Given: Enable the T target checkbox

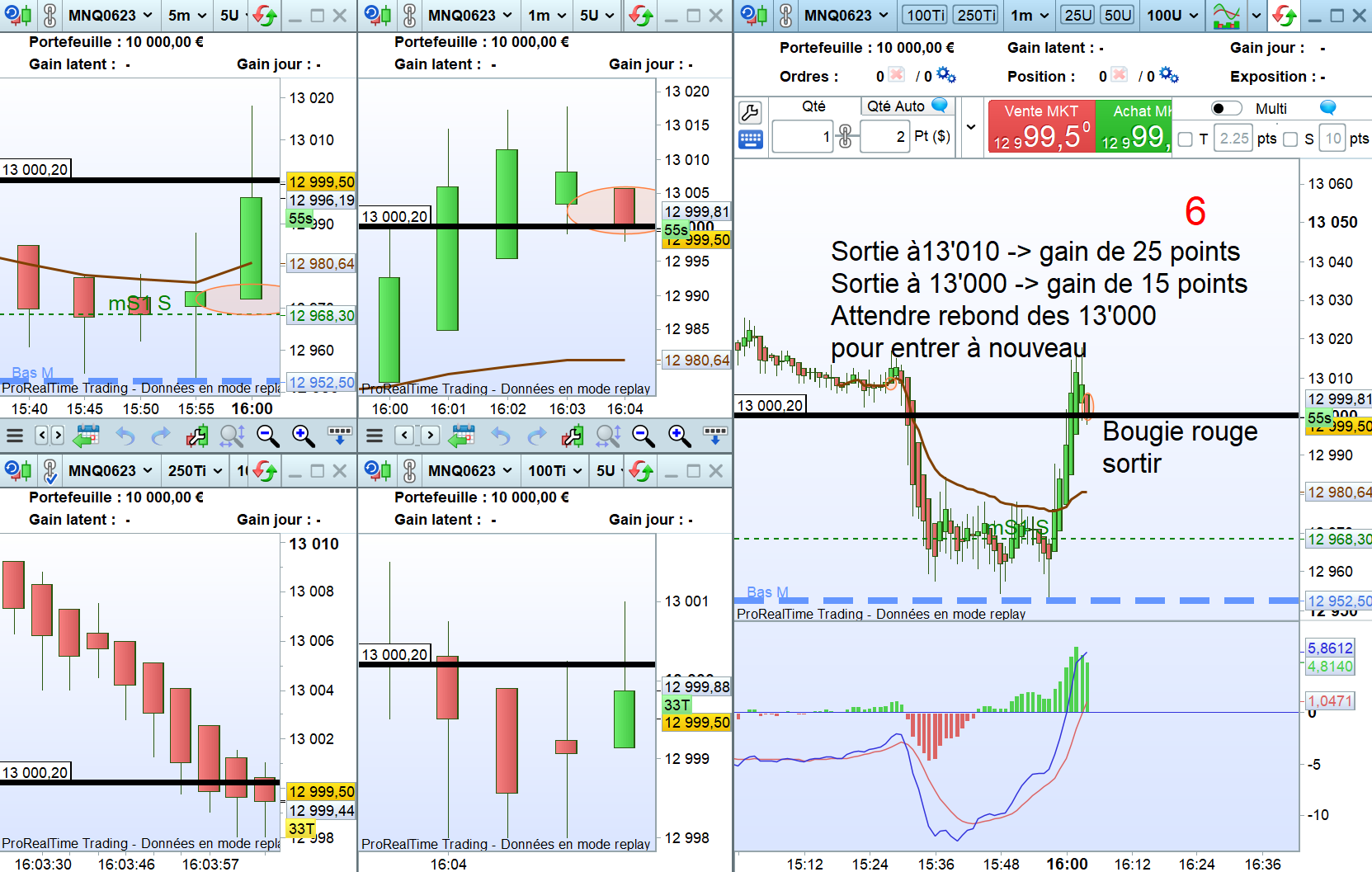Looking at the screenshot, I should 1186,139.
